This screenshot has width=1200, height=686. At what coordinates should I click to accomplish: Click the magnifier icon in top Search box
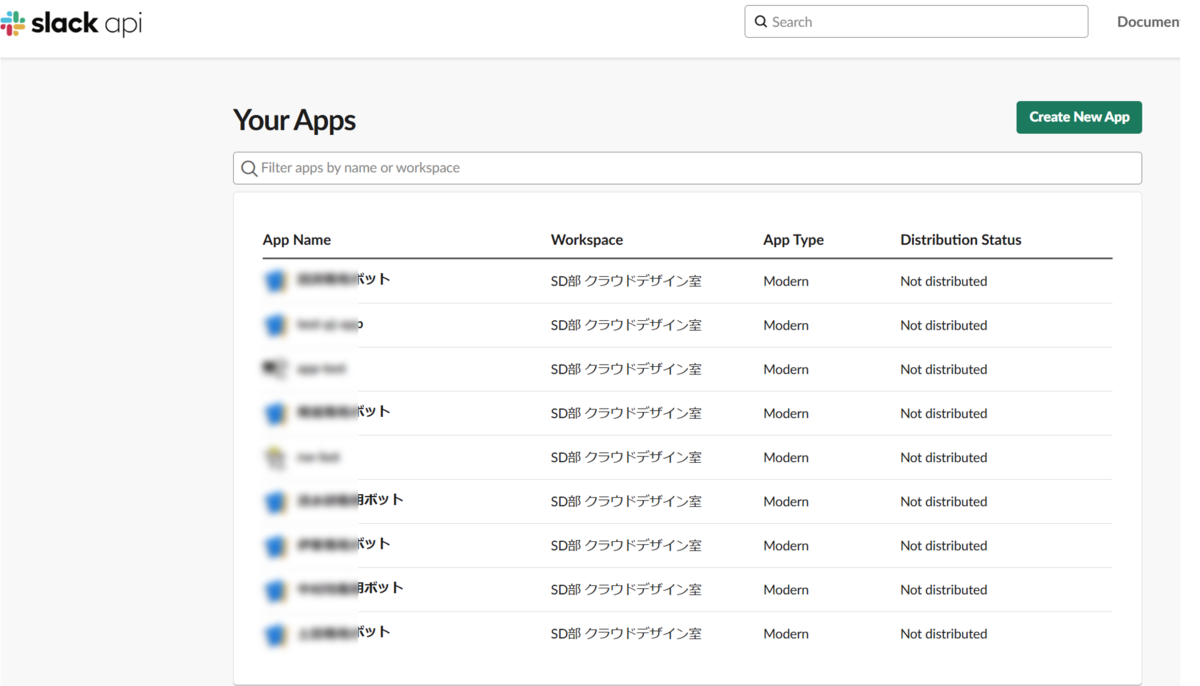pos(761,21)
